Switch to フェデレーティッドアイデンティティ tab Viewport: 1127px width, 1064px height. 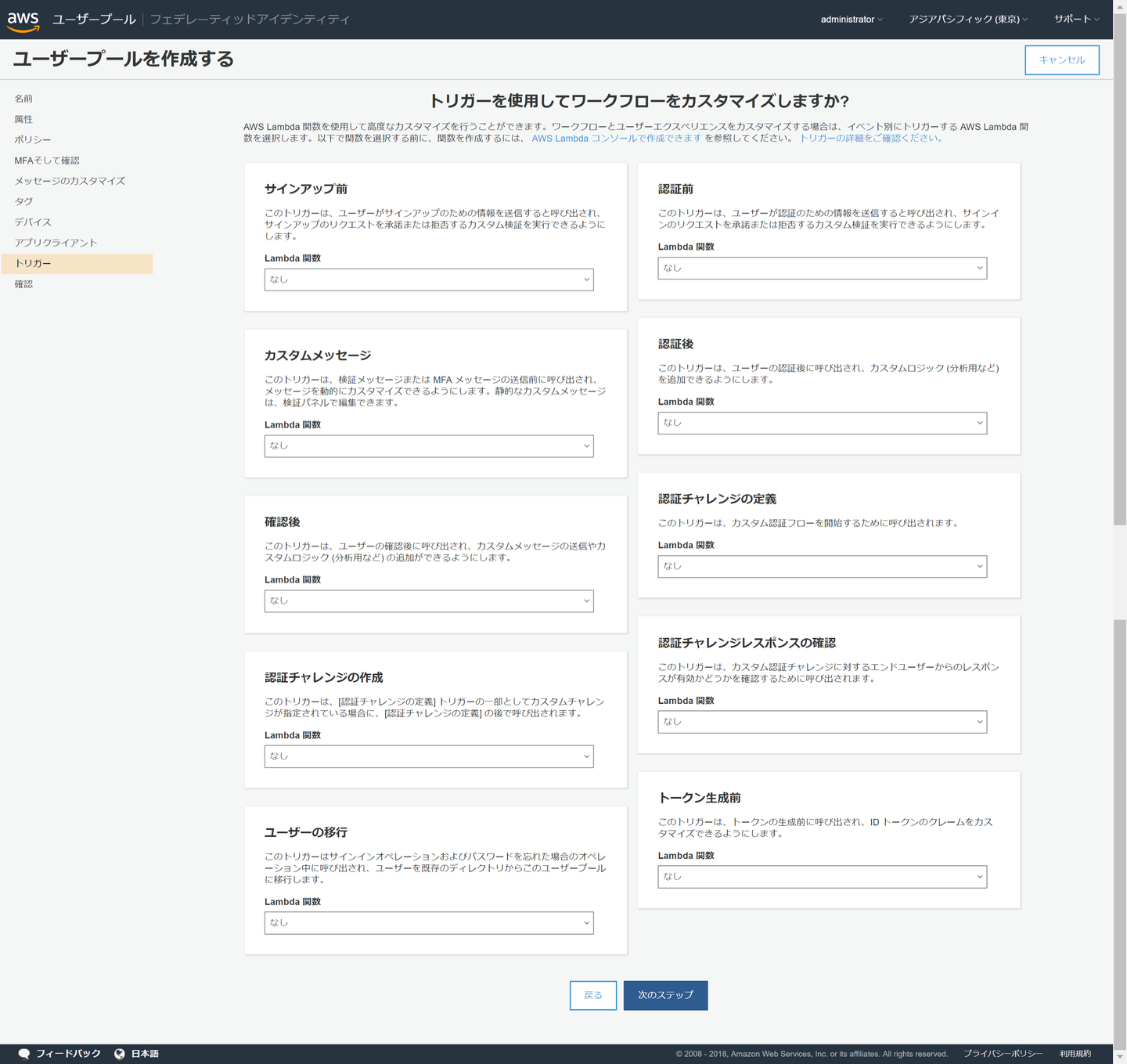[250, 20]
